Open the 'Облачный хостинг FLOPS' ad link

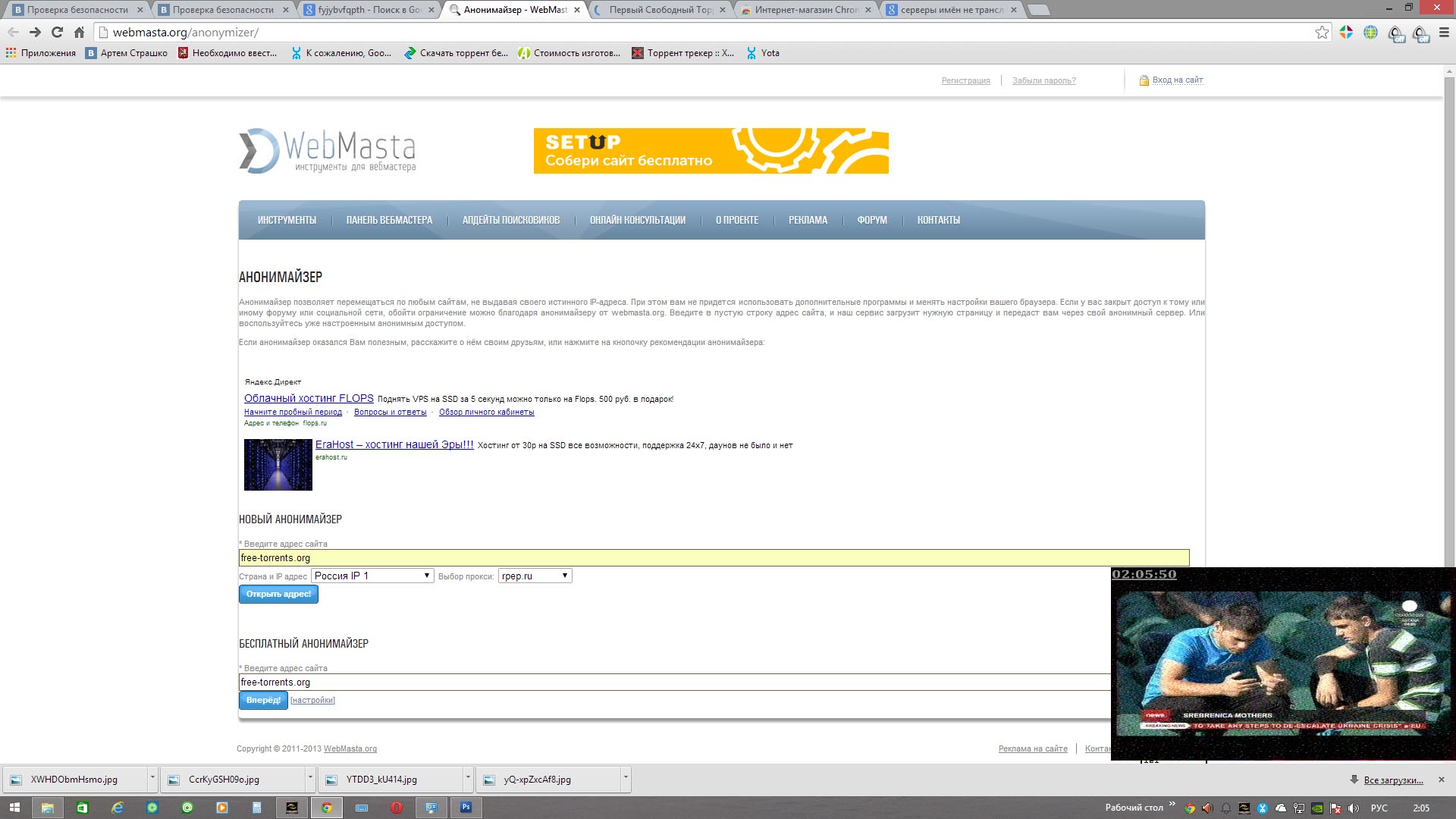(309, 398)
